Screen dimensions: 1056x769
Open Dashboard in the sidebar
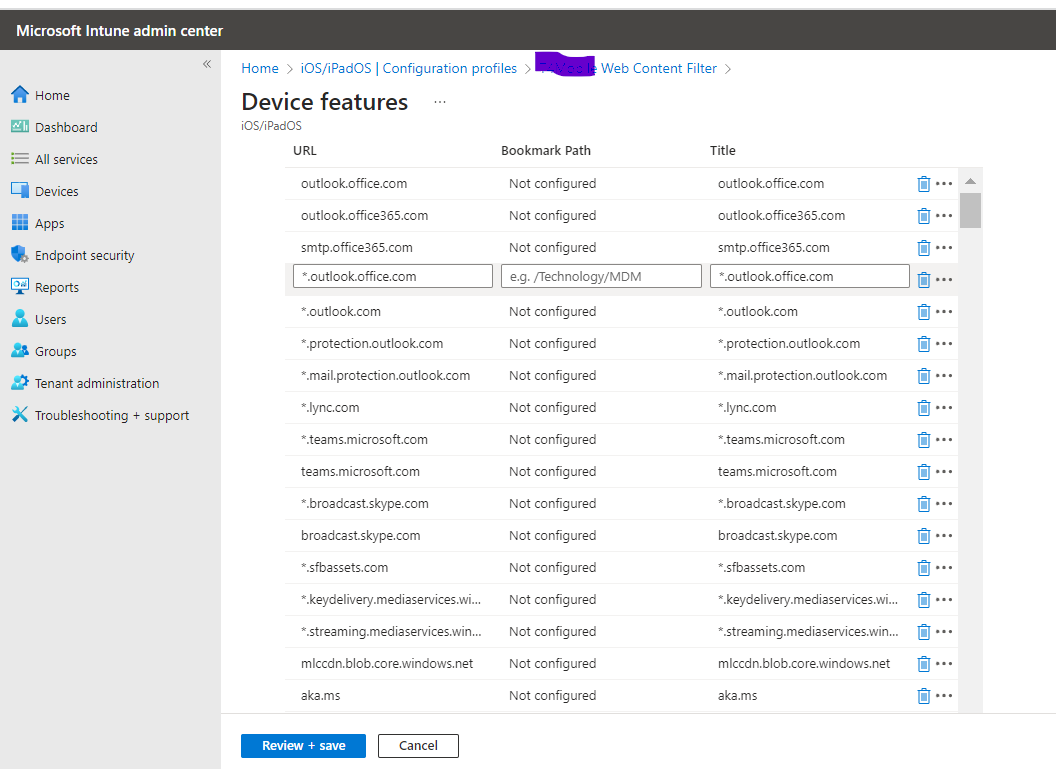coord(55,127)
